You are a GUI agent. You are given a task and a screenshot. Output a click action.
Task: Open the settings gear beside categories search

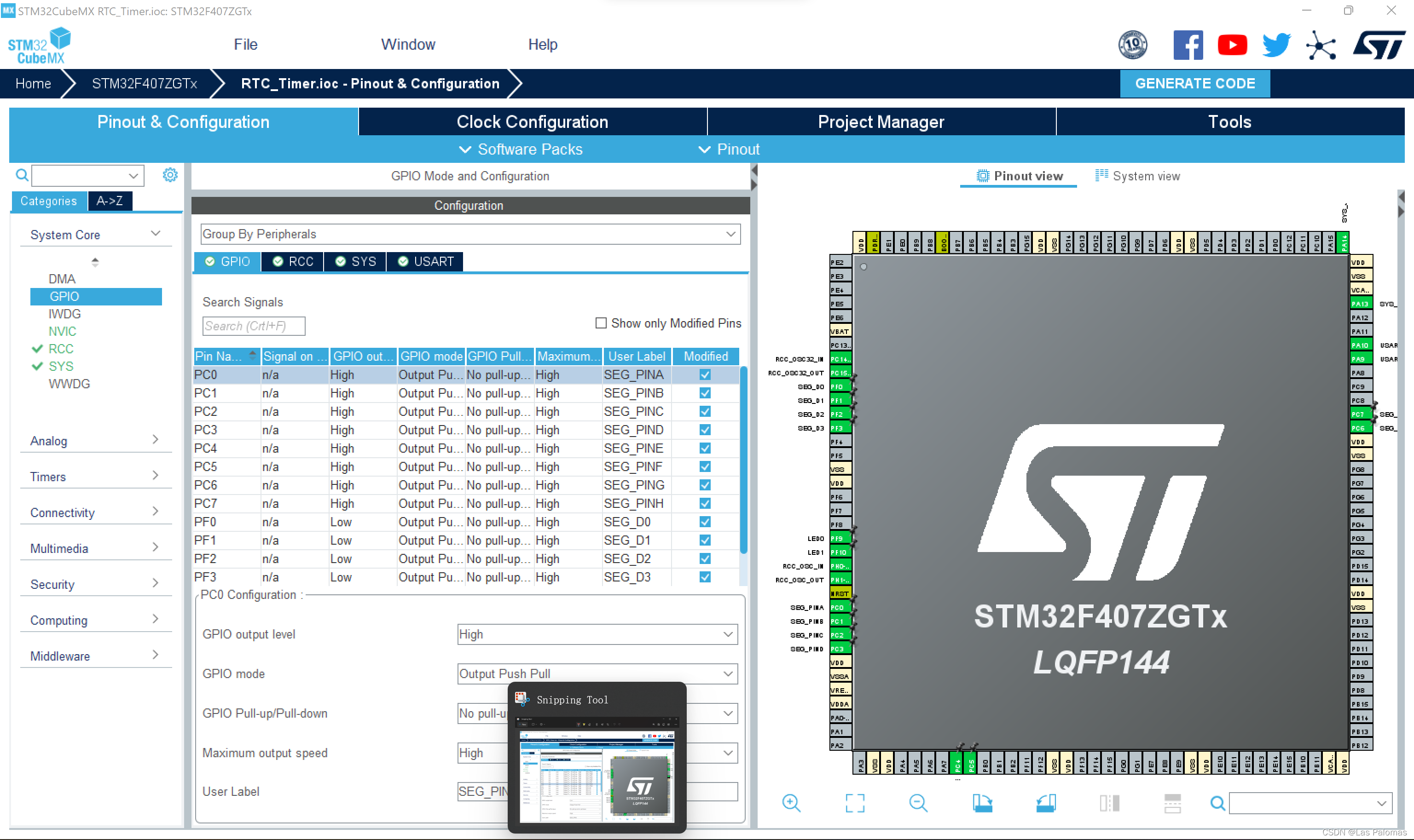(170, 175)
